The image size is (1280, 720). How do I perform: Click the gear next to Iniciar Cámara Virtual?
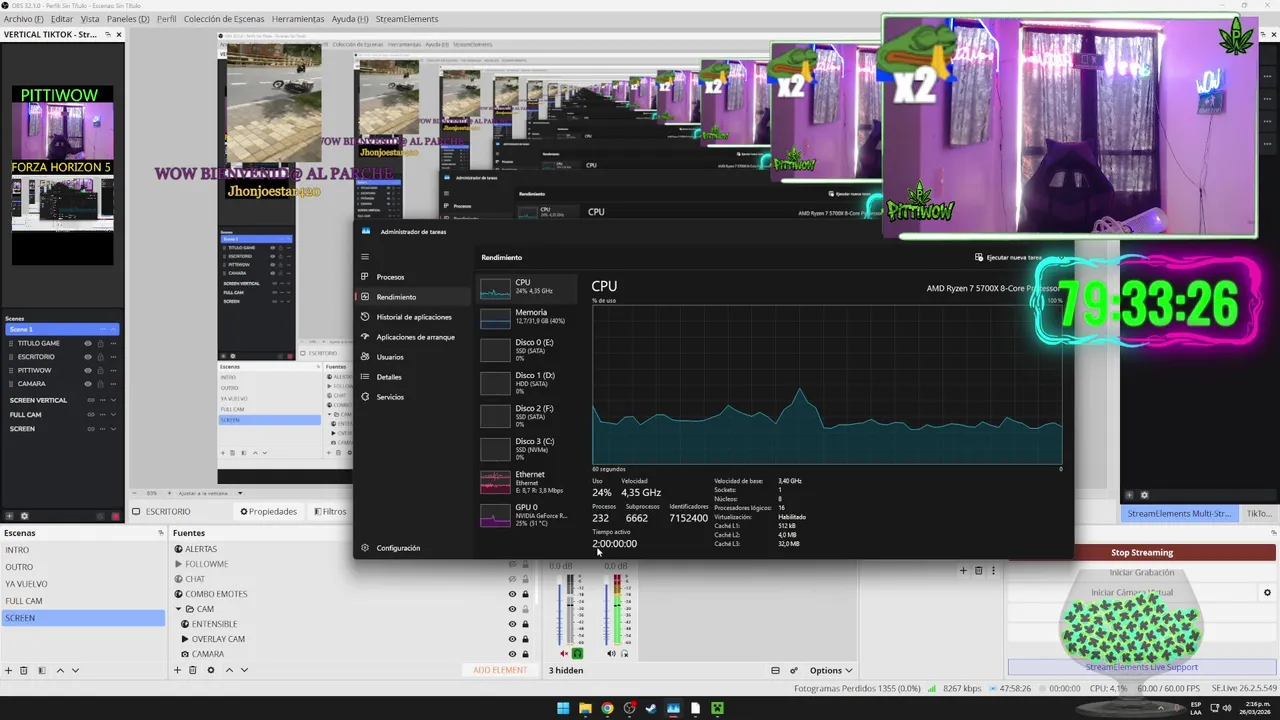(1267, 592)
